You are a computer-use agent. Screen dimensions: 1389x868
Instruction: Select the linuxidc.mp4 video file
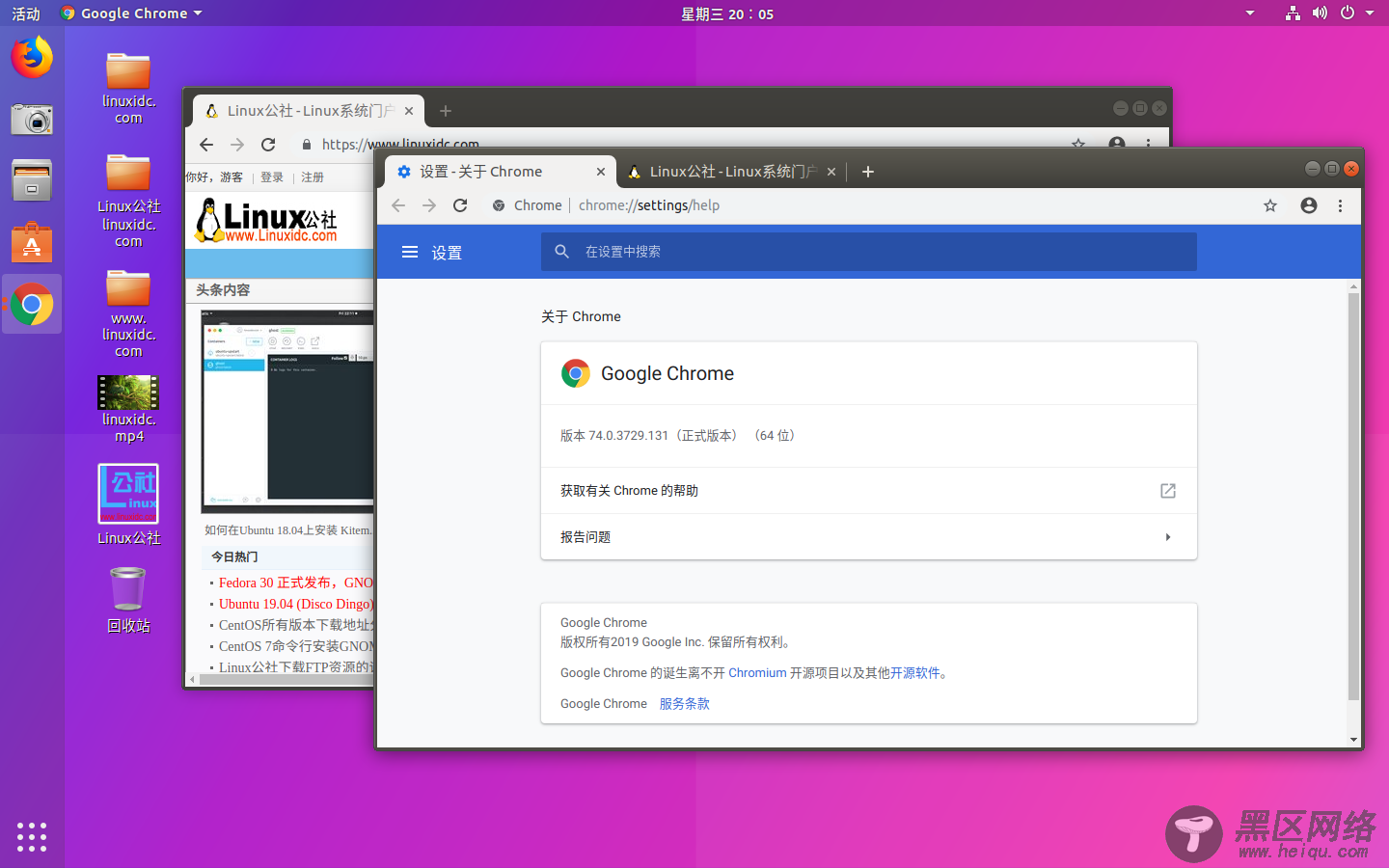[128, 409]
